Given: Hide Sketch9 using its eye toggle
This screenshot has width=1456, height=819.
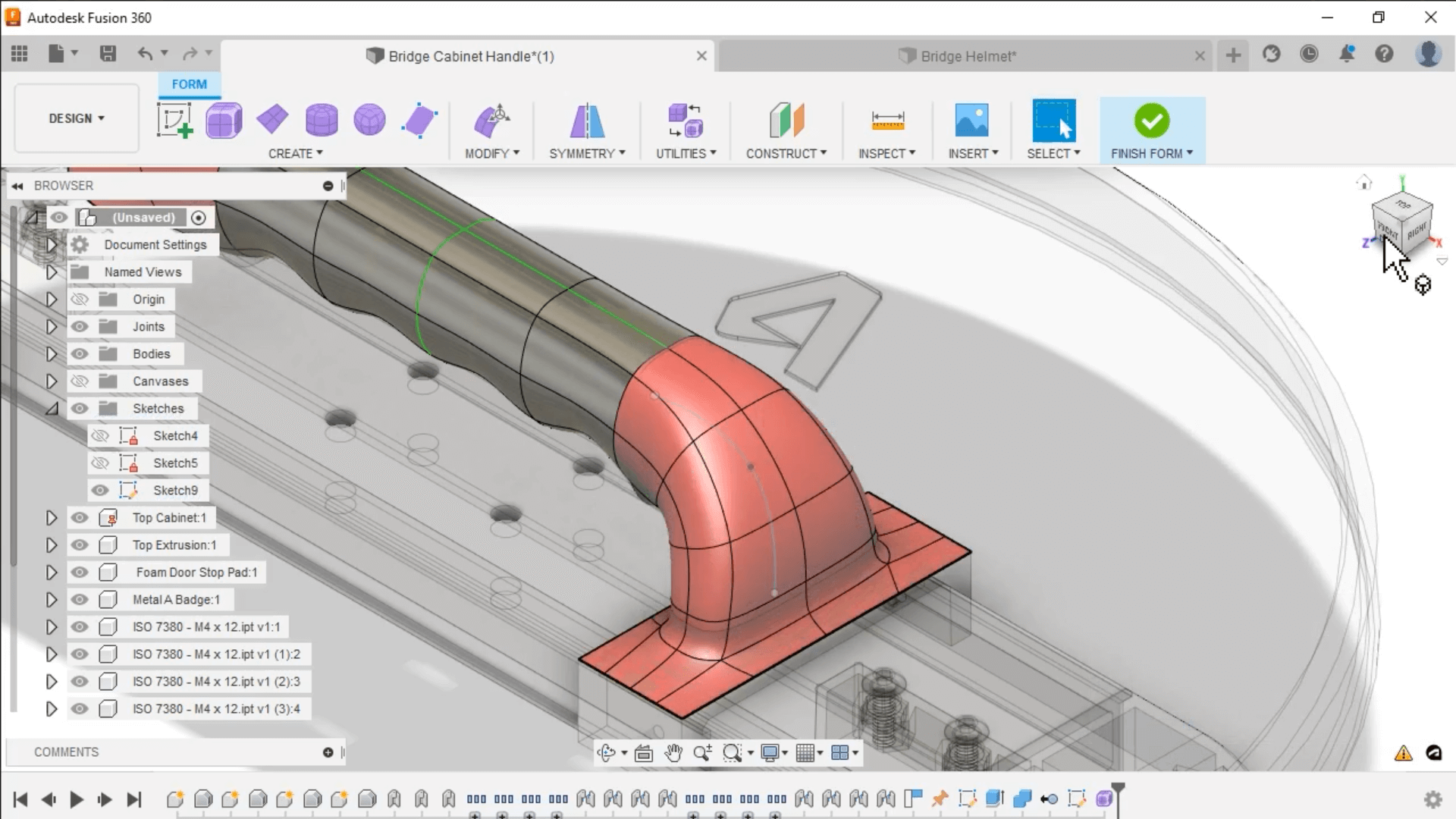Looking at the screenshot, I should 99,490.
